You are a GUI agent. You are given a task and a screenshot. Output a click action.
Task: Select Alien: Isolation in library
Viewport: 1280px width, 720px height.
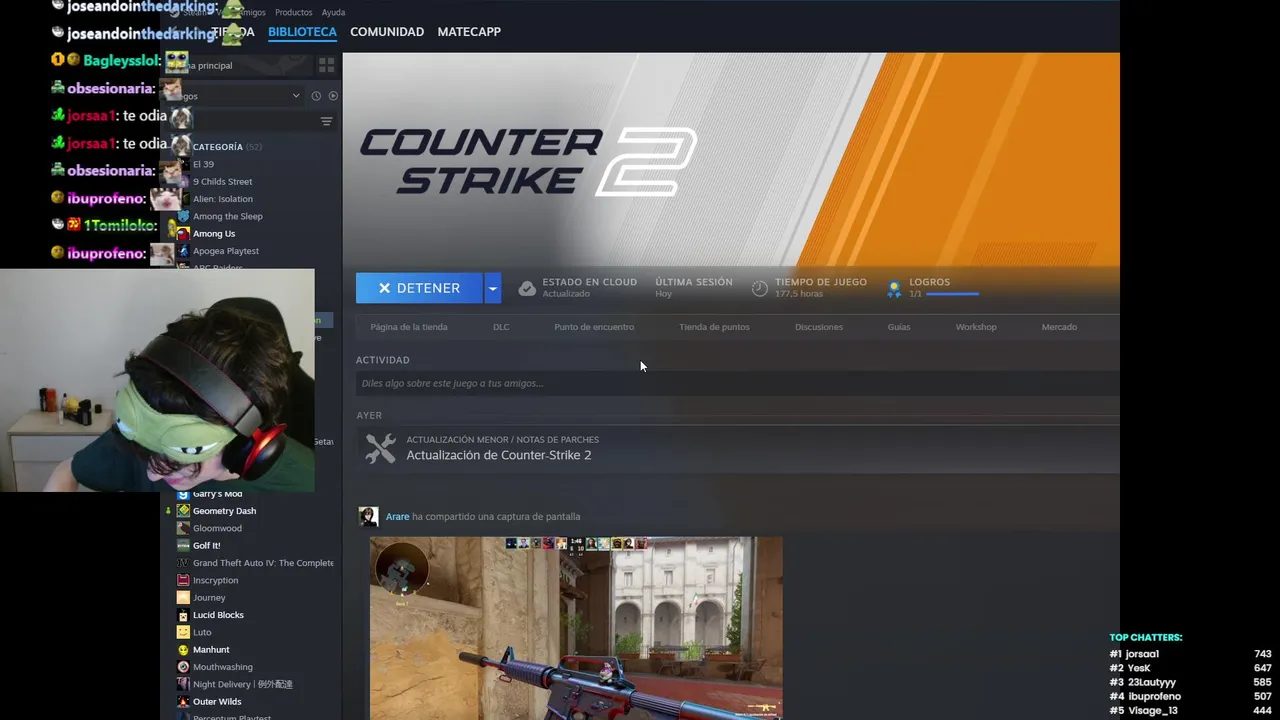[222, 199]
